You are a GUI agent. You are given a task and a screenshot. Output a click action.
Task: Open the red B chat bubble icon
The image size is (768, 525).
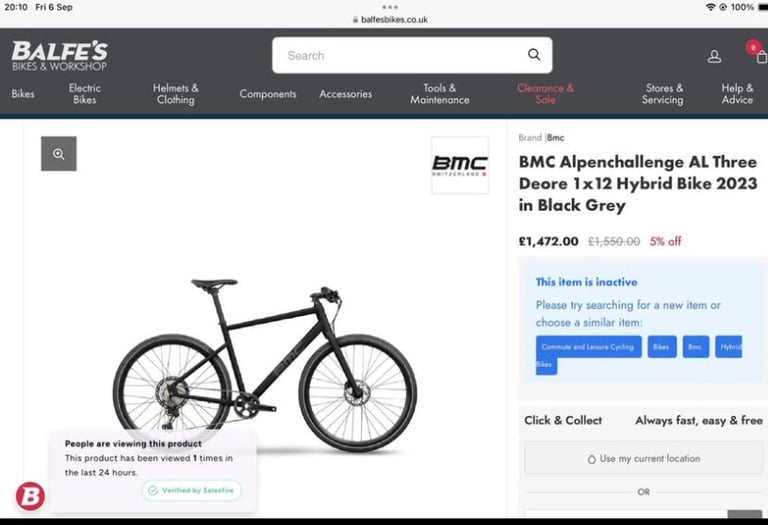pos(30,496)
